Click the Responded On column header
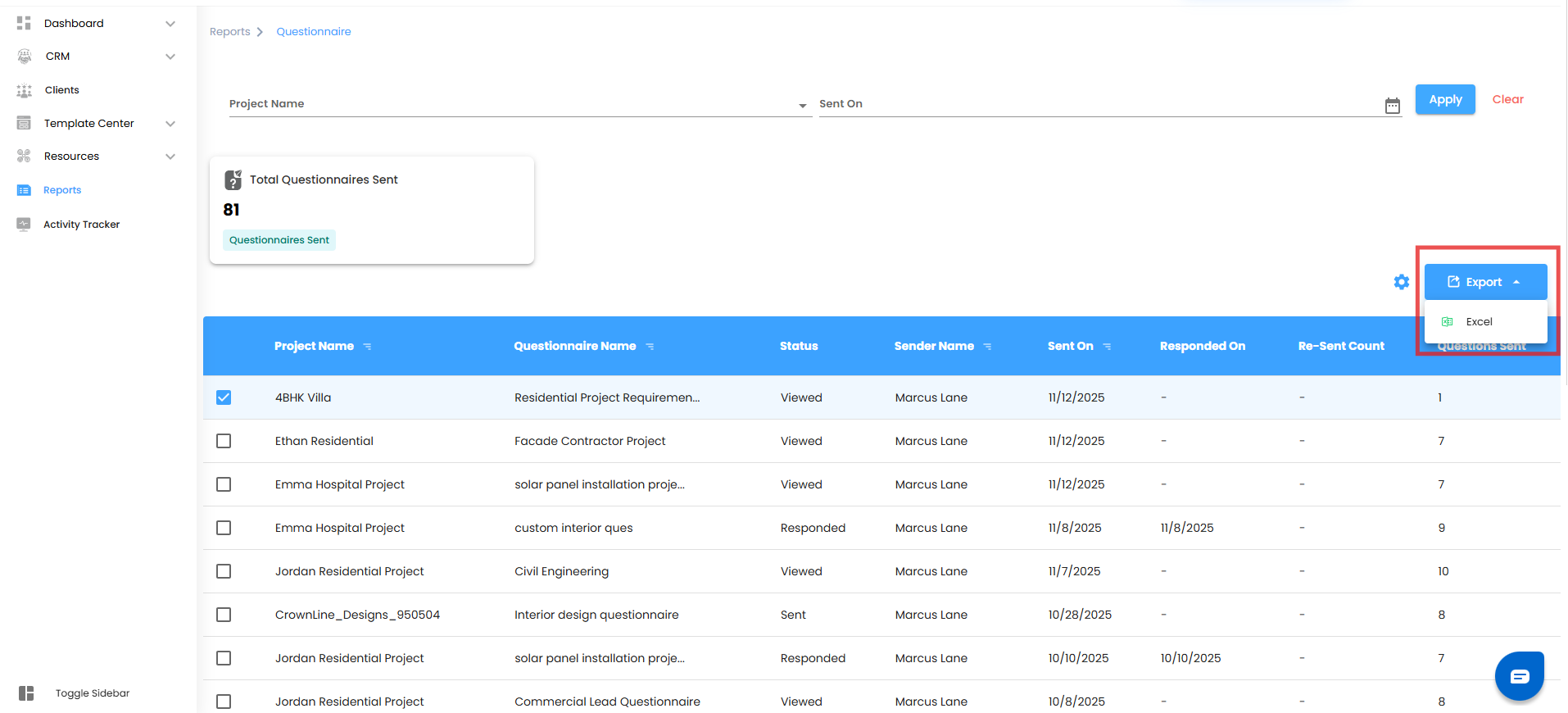This screenshot has height=713, width=1568. 1203,347
